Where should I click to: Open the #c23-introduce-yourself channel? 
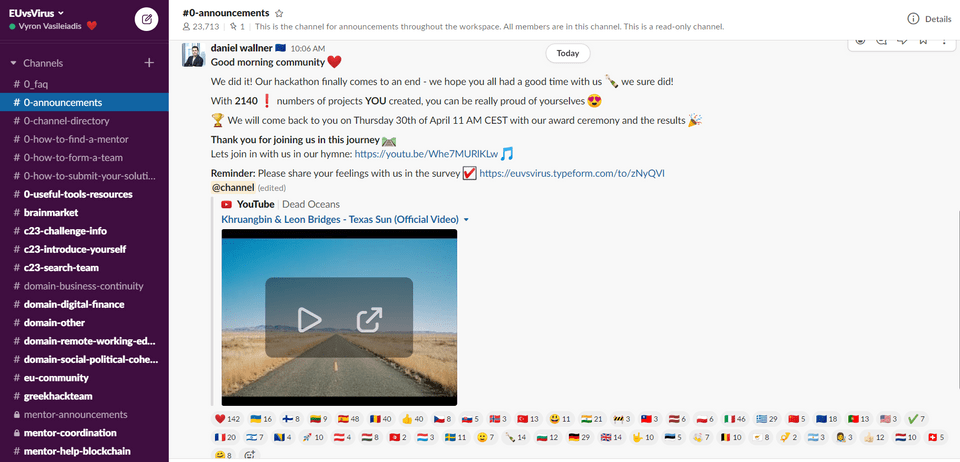(x=84, y=249)
